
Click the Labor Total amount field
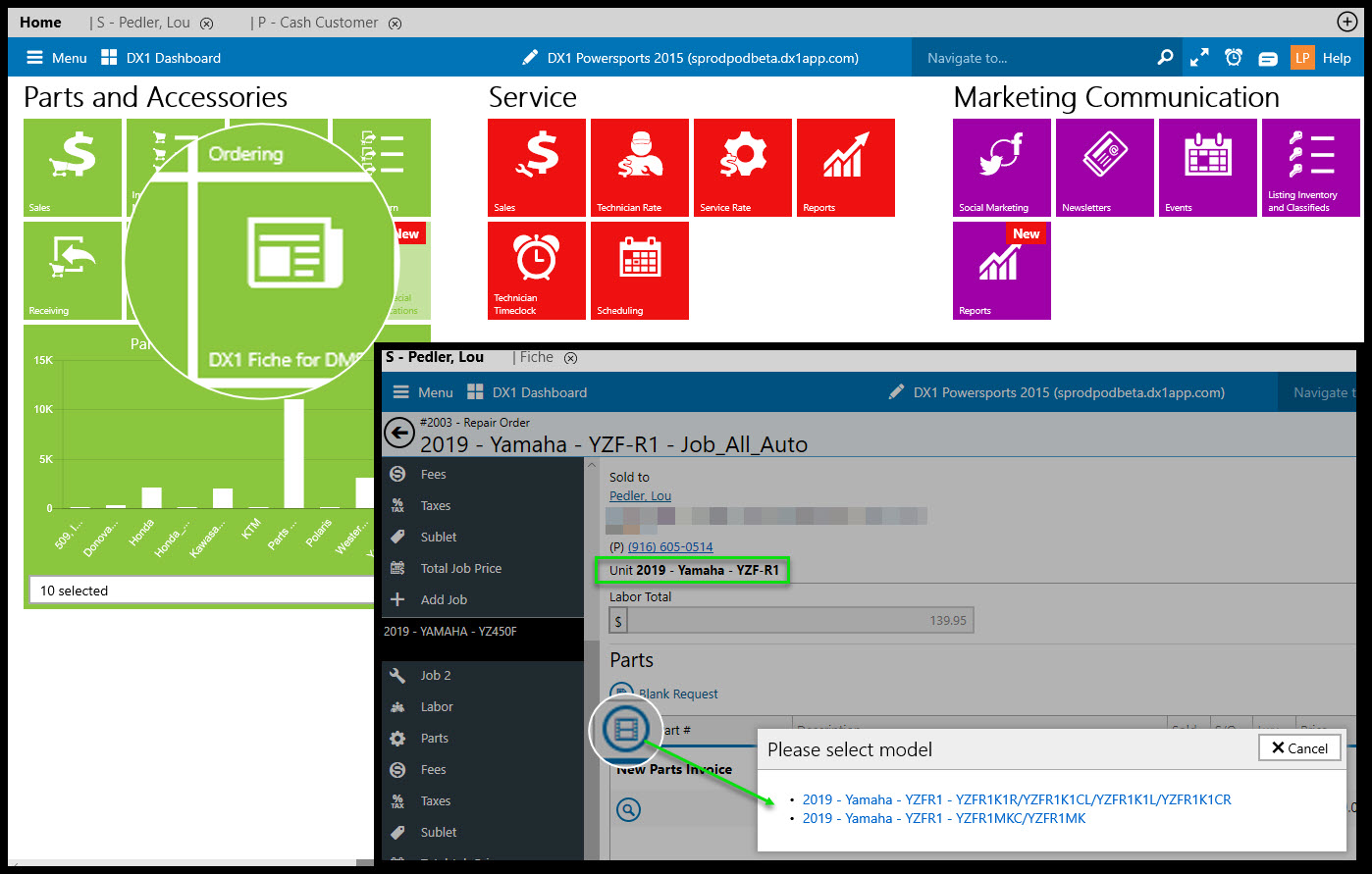tap(791, 620)
